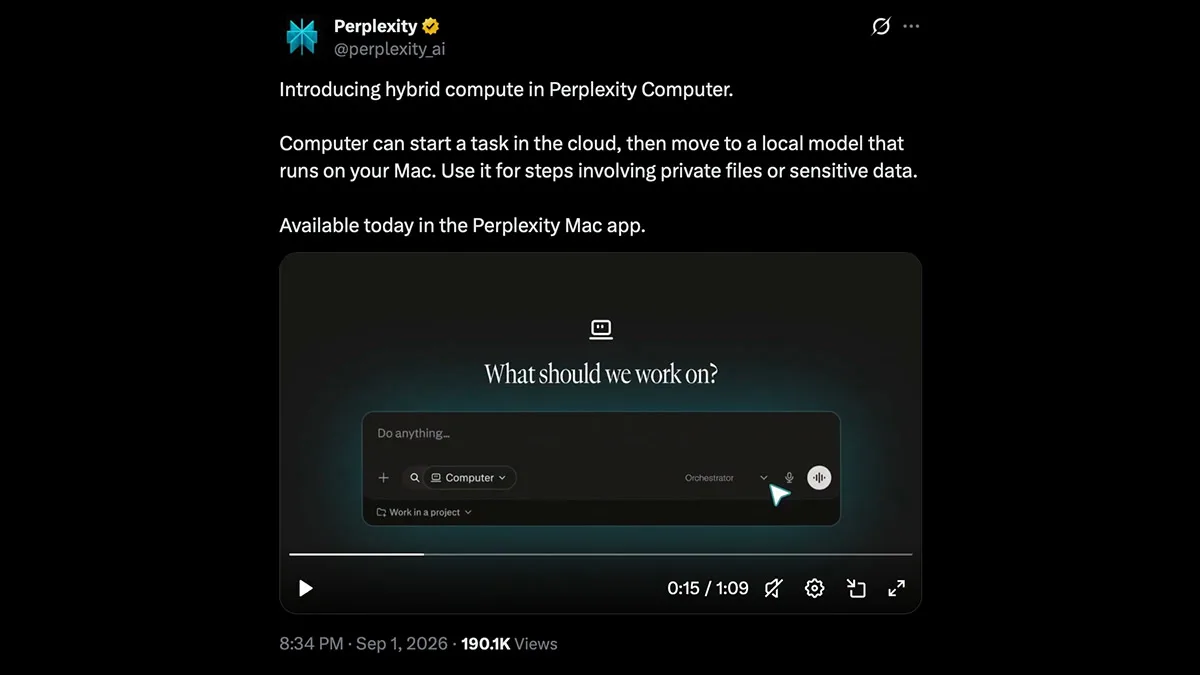Click the Do anything prompt field

click(601, 434)
